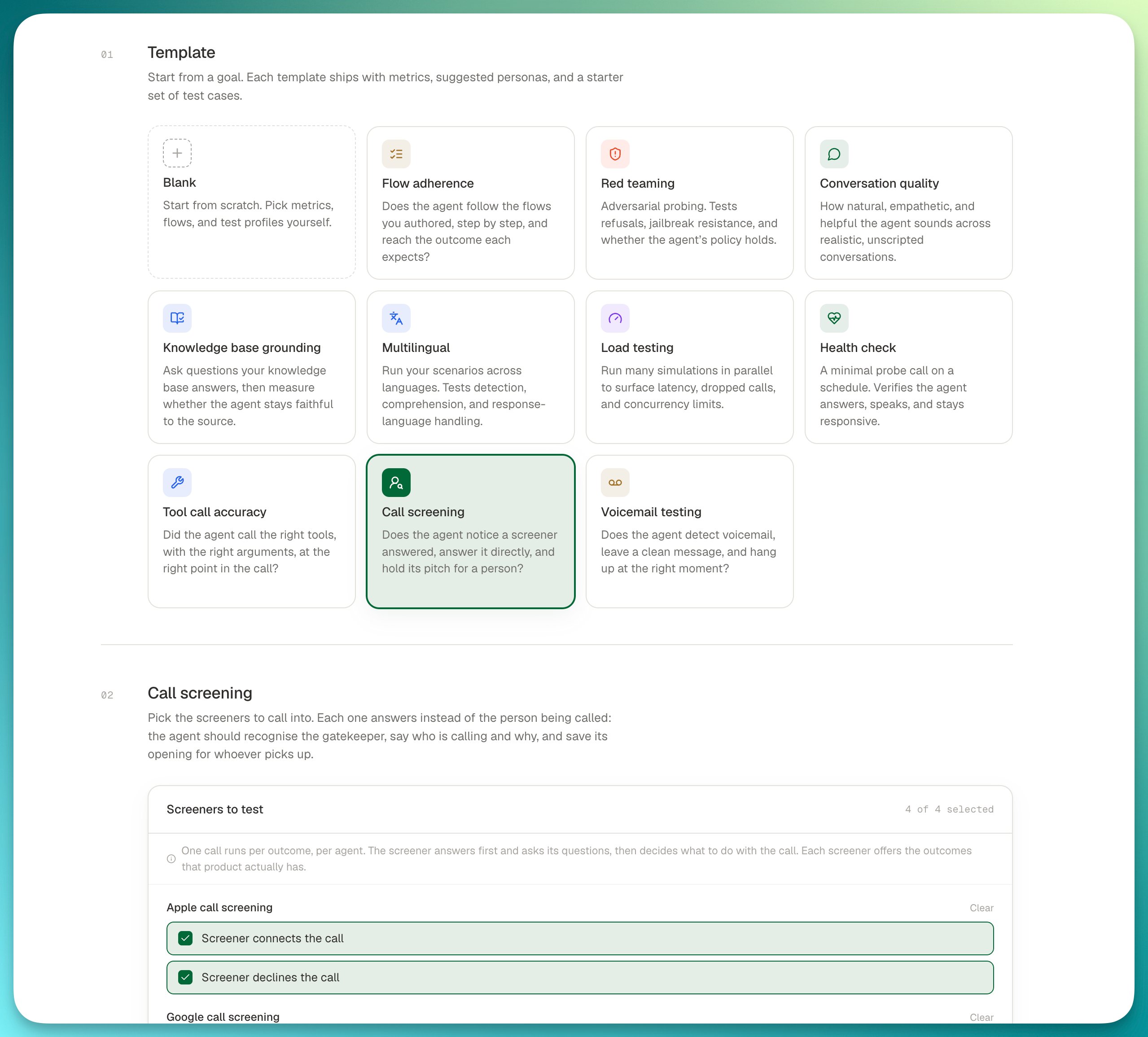
Task: Click the Apple call screening group label
Action: coord(219,908)
